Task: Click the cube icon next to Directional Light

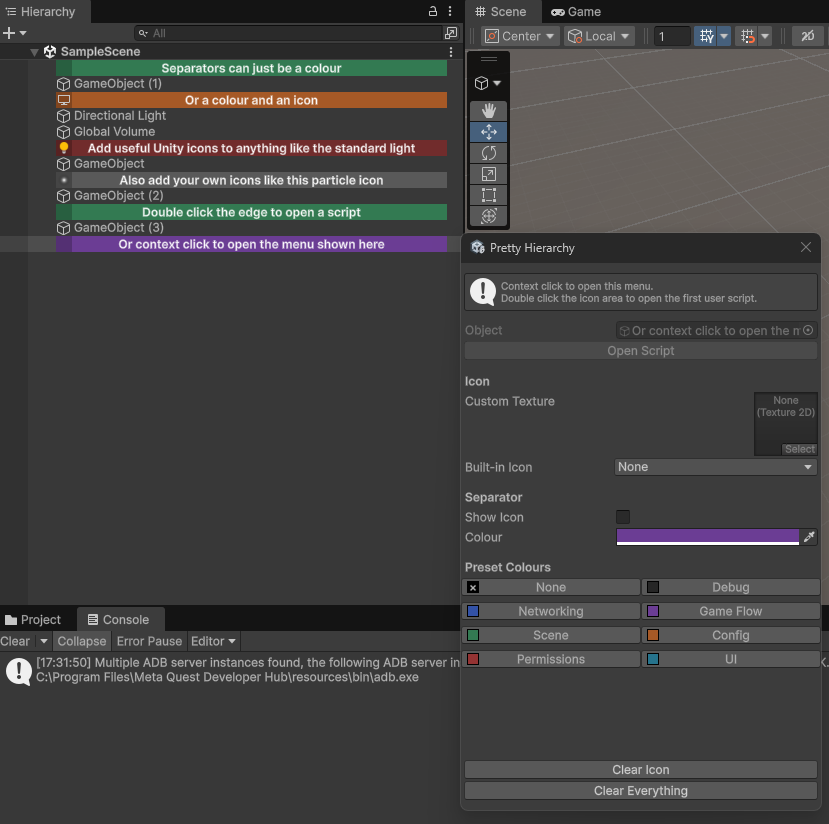Action: [x=63, y=116]
